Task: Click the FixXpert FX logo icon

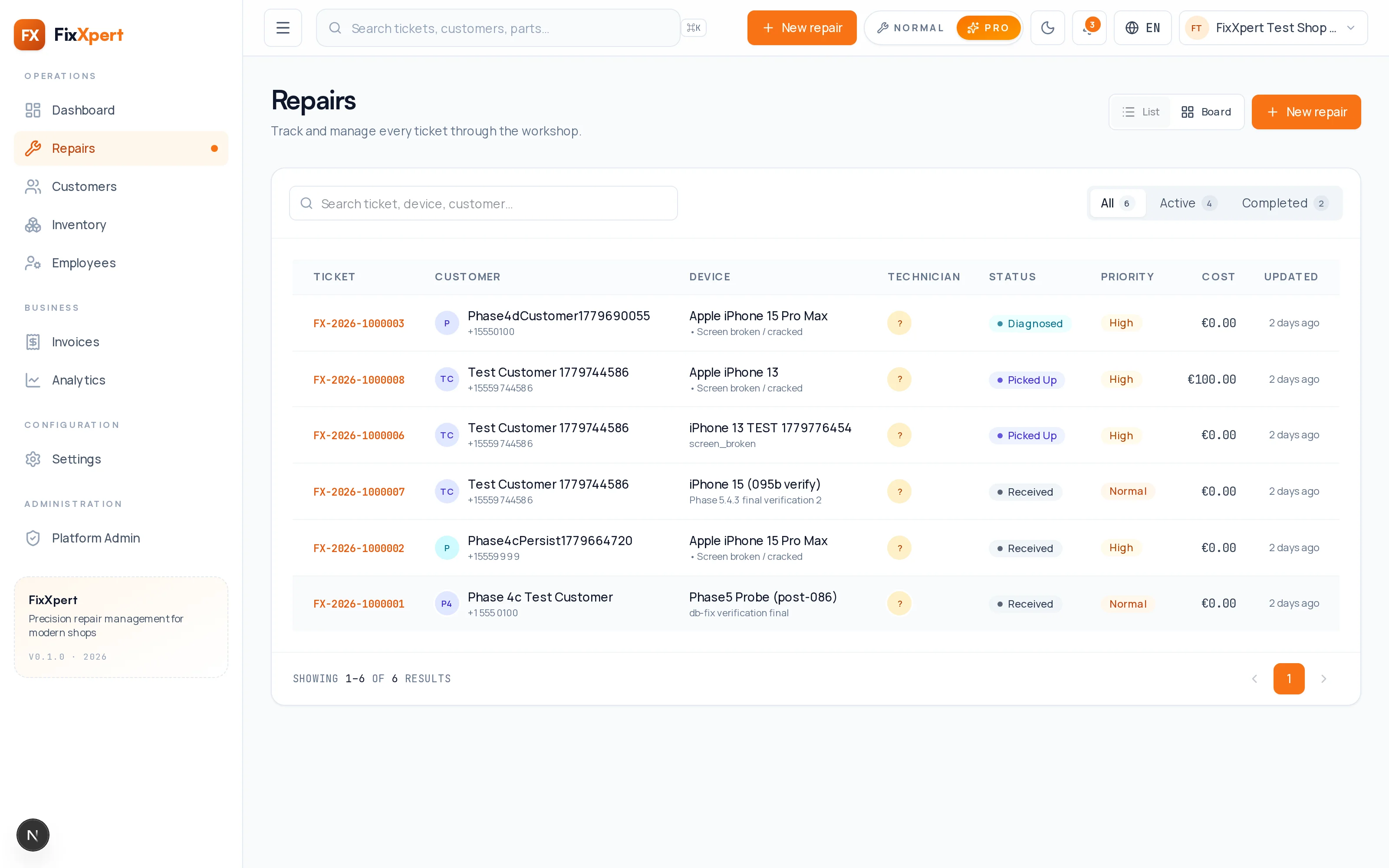Action: pyautogui.click(x=29, y=34)
